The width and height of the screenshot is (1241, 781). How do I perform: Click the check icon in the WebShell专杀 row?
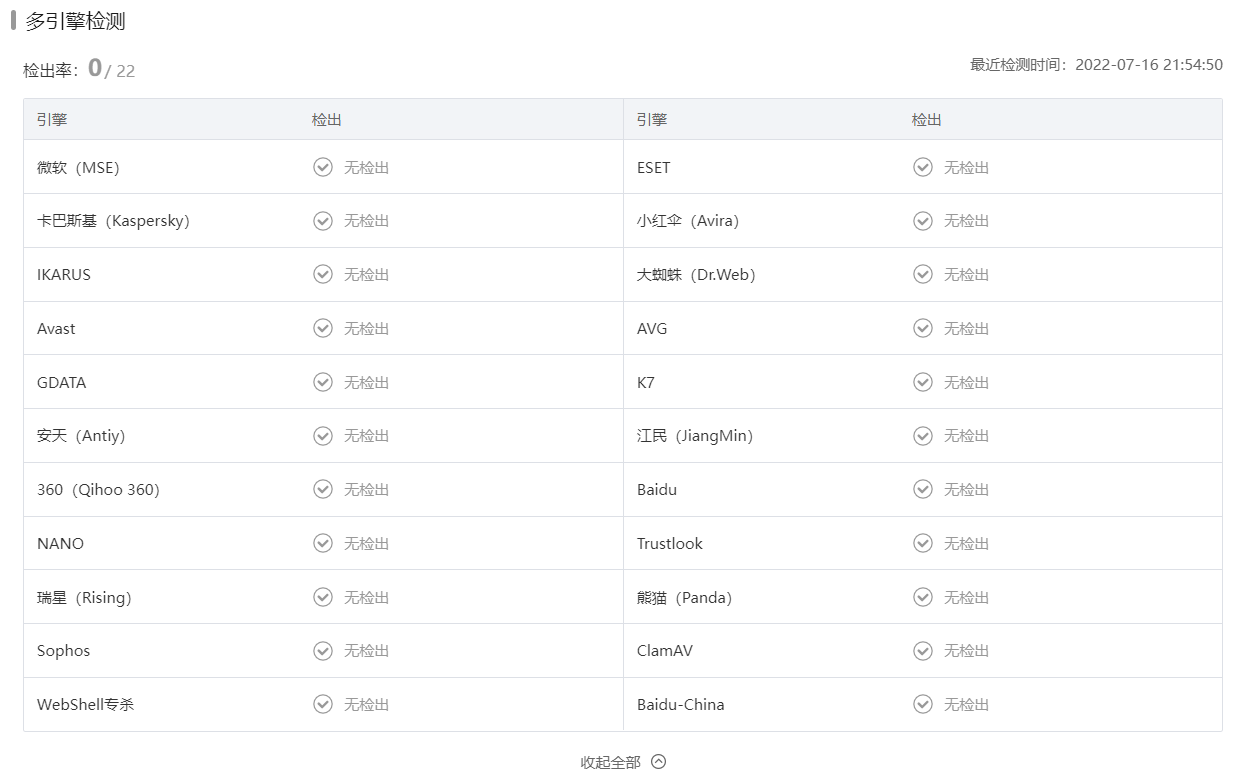click(x=323, y=704)
